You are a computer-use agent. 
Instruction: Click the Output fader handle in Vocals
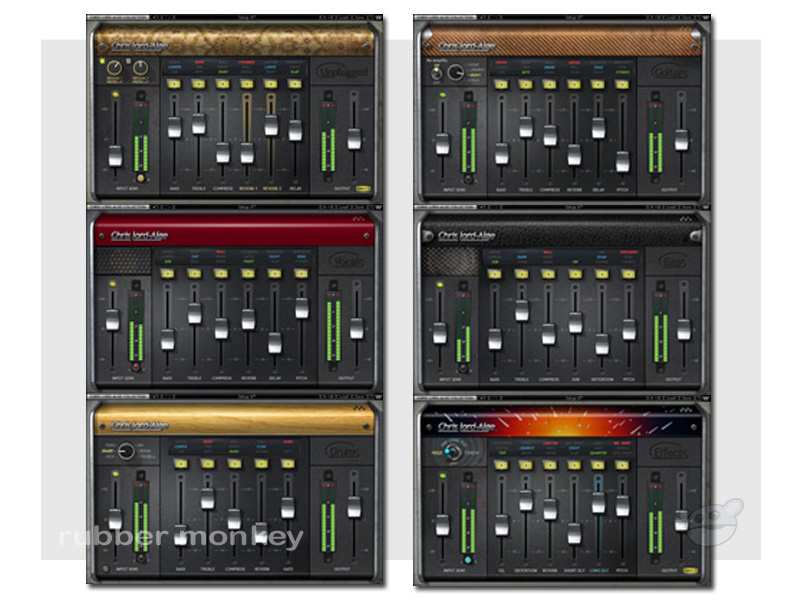click(357, 329)
